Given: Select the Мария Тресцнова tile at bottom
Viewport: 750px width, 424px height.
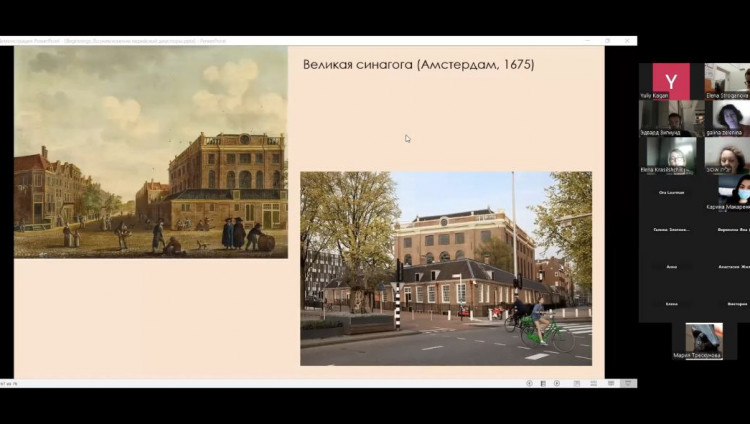Looking at the screenshot, I should [x=704, y=341].
